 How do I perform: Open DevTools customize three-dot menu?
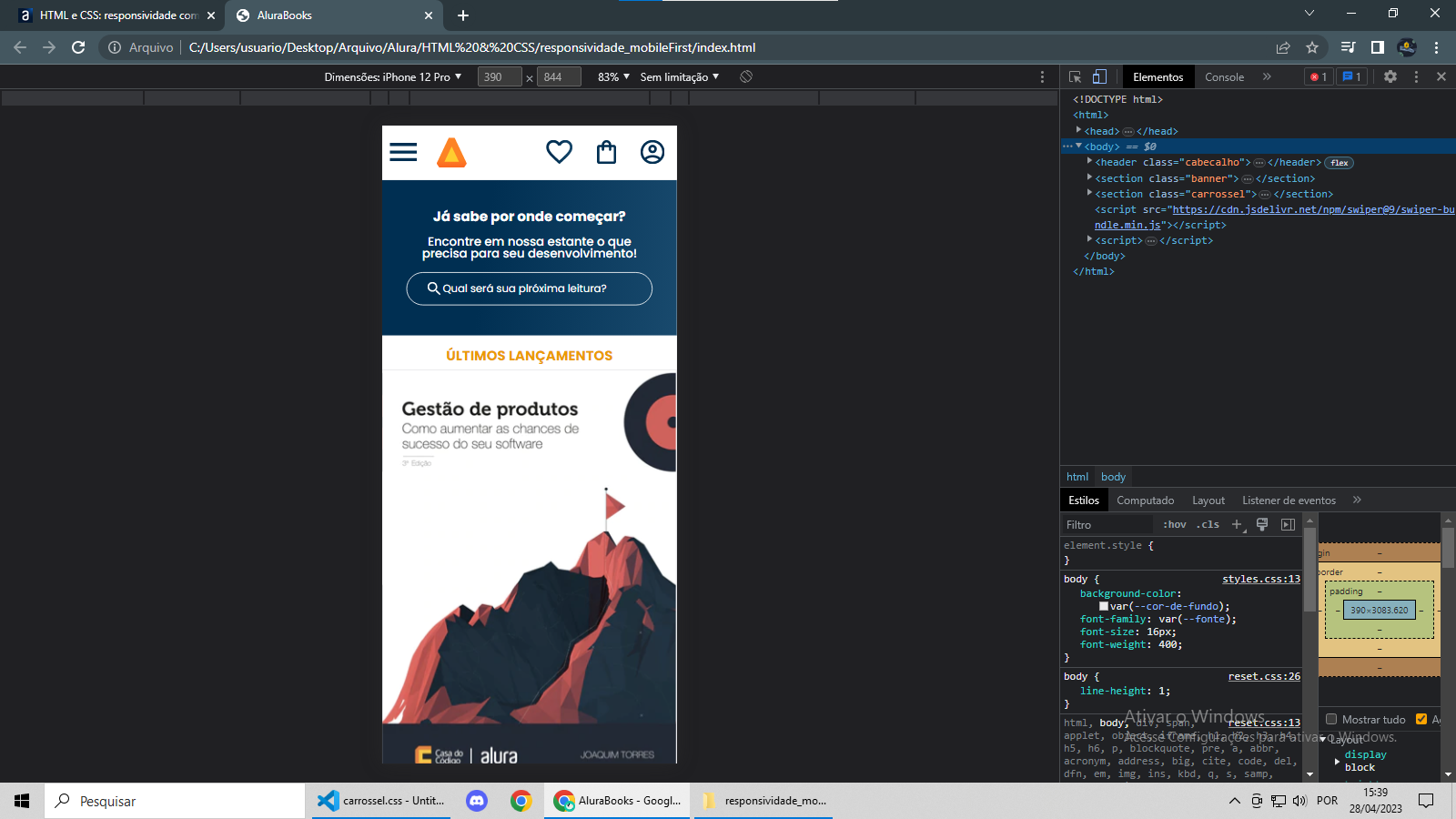pos(1416,77)
